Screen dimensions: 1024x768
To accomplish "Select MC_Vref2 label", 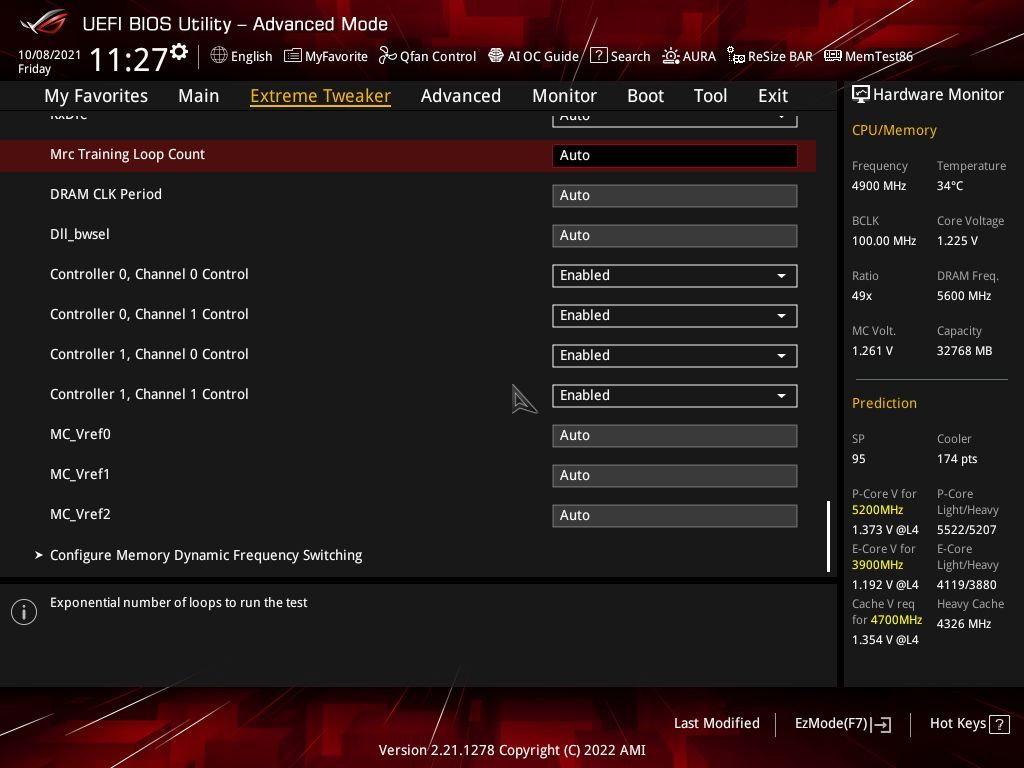I will click(x=80, y=514).
